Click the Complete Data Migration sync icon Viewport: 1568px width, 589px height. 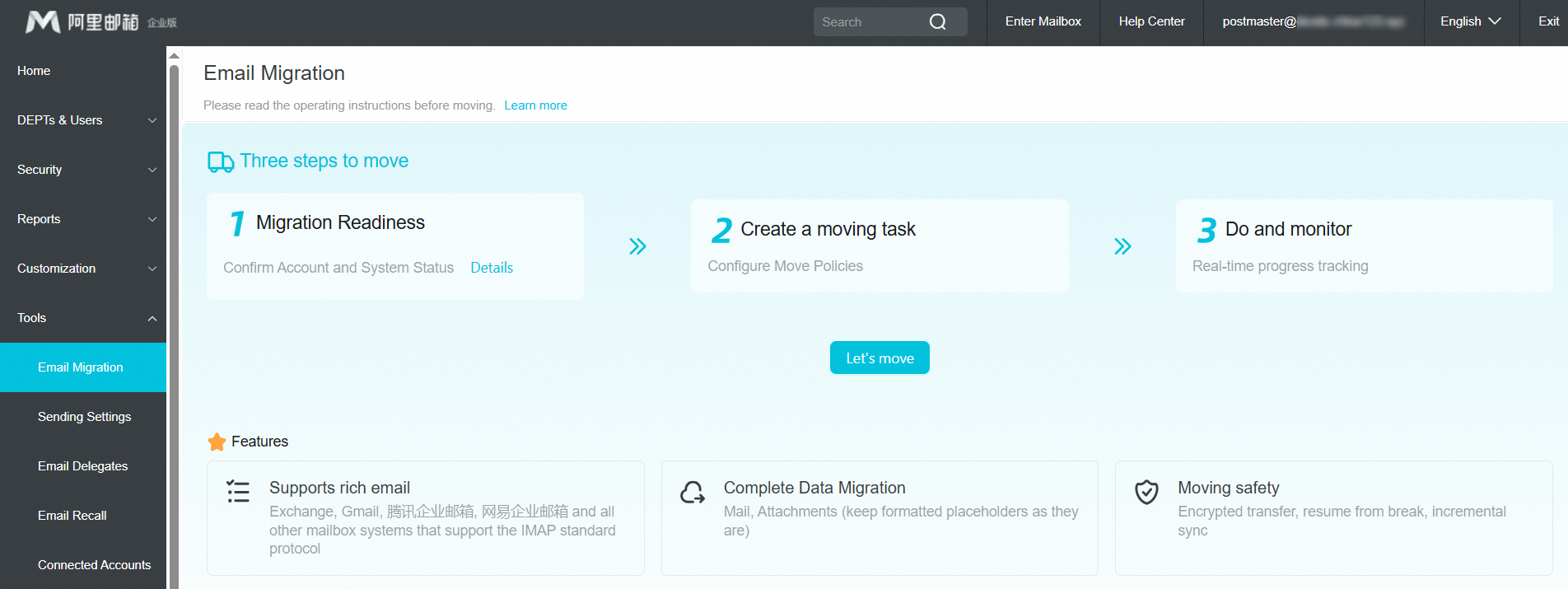(x=693, y=493)
